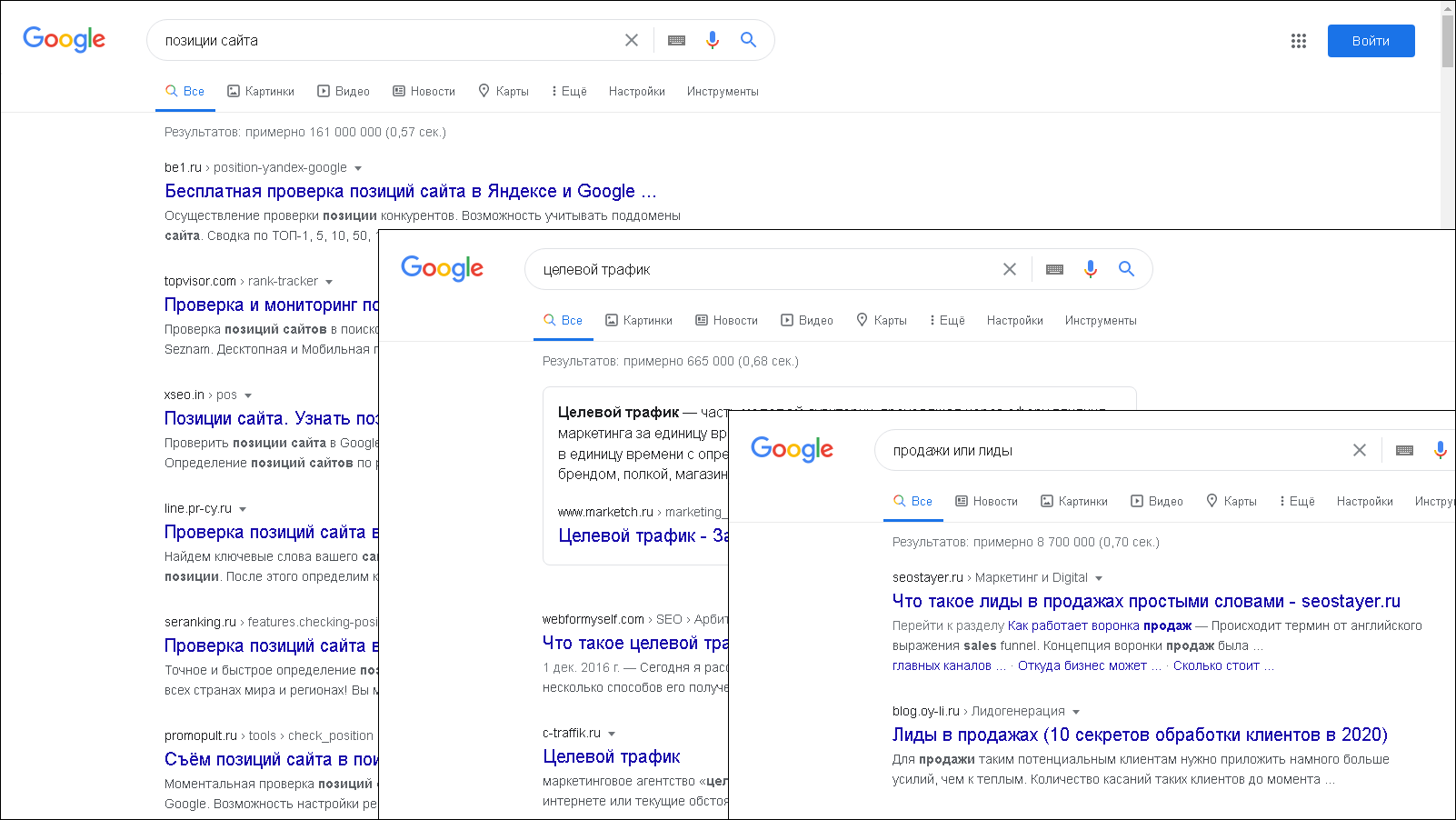Open the promopult.ru 'Съём позиций сайта' result

click(271, 759)
